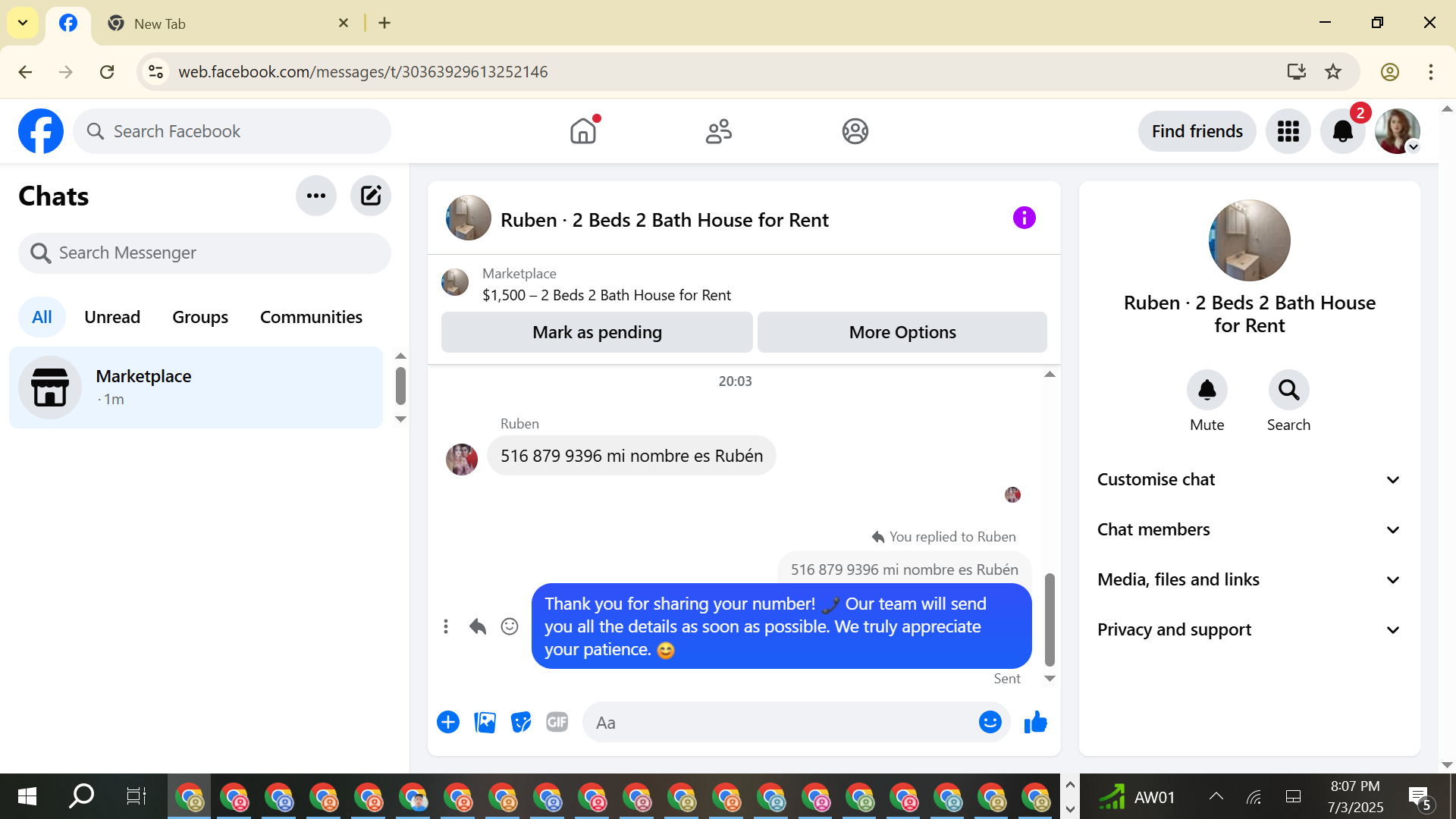The image size is (1456, 819).
Task: Switch to the Communities tab
Action: 311,317
